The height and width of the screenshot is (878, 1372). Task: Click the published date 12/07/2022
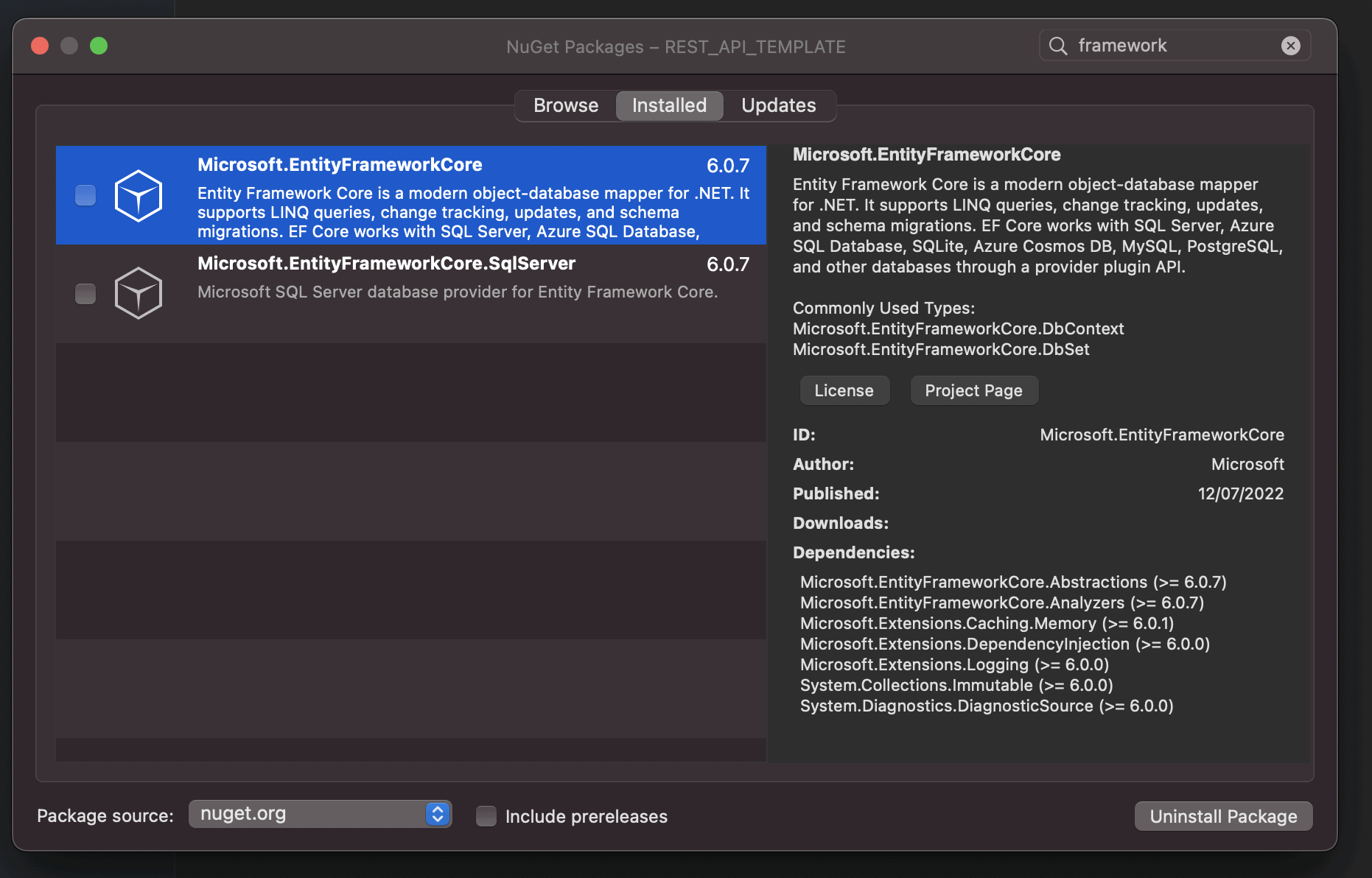coord(1241,494)
